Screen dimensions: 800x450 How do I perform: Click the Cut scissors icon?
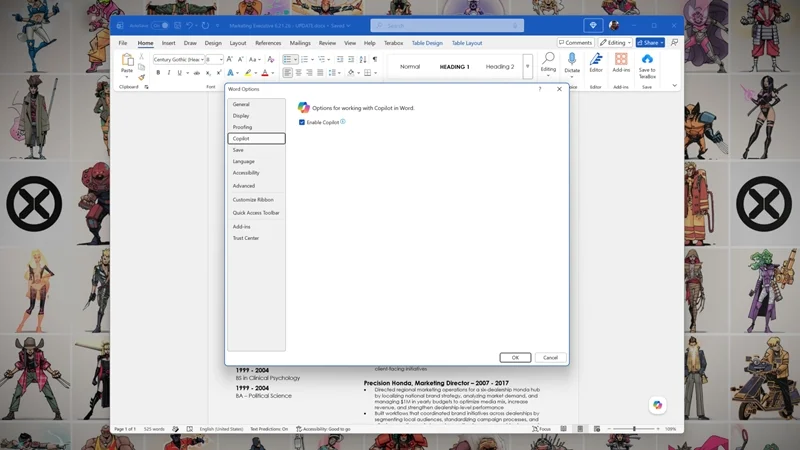142,57
